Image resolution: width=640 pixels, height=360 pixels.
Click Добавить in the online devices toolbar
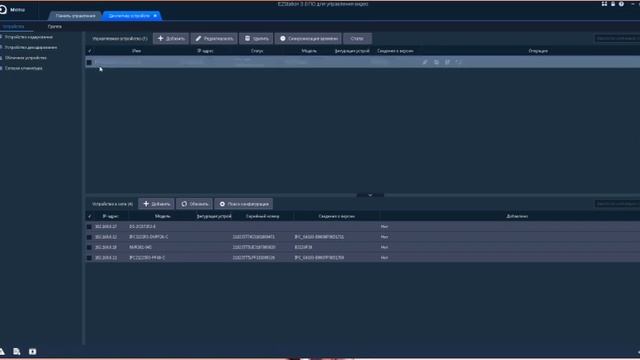coord(156,204)
